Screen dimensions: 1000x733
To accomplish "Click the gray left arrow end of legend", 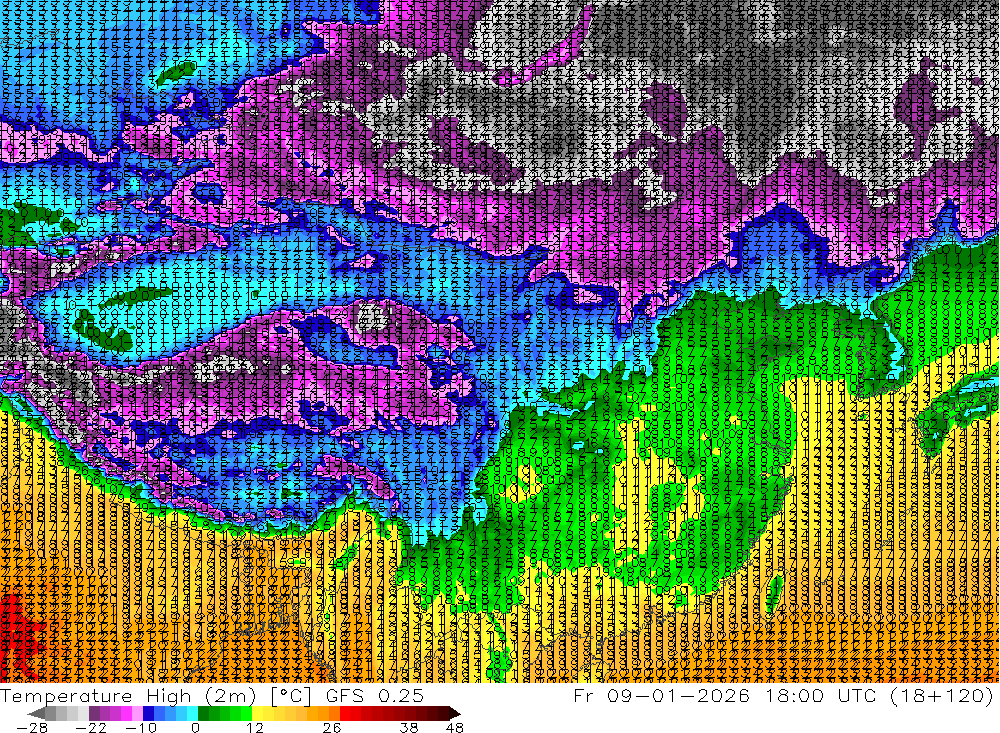I will (36, 713).
